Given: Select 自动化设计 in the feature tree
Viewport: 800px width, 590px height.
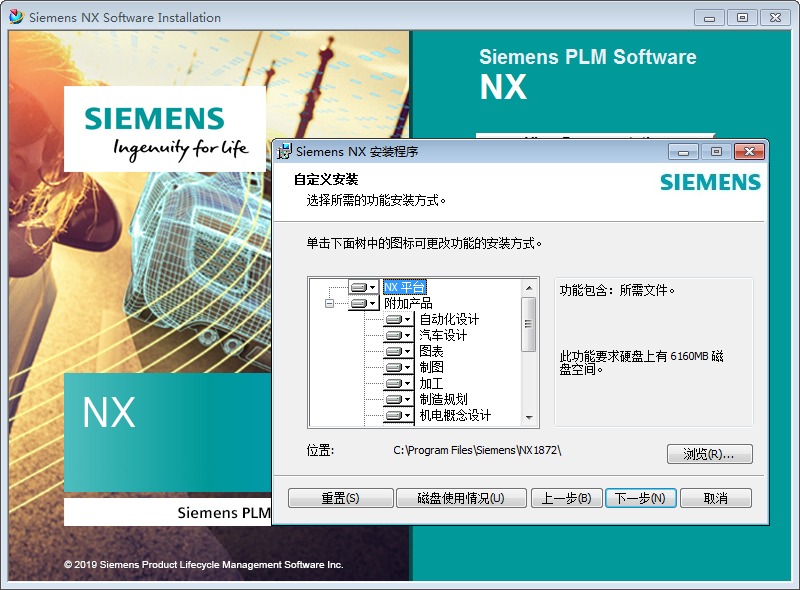Looking at the screenshot, I should [x=449, y=319].
